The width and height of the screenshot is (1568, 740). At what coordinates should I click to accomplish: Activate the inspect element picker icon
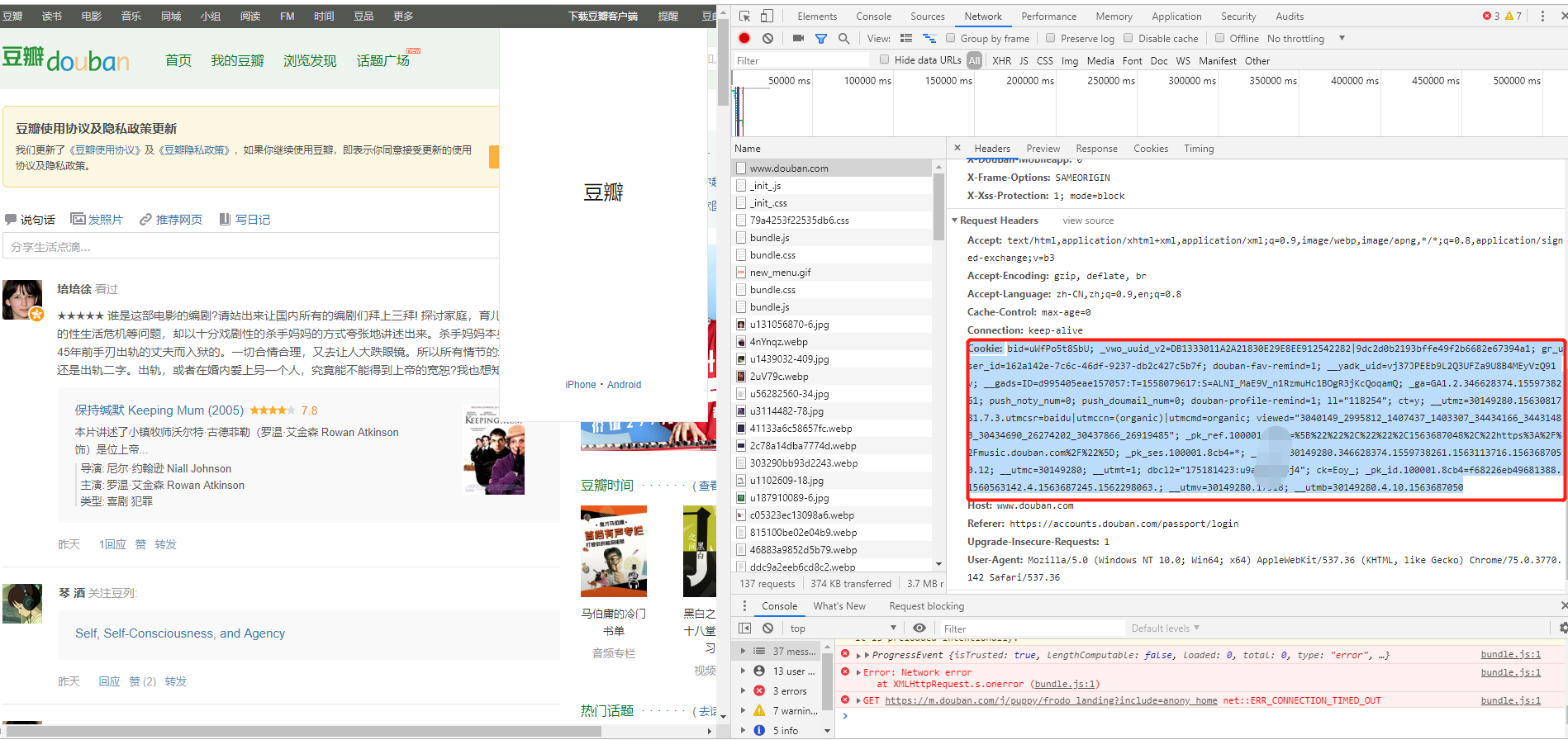coord(745,16)
